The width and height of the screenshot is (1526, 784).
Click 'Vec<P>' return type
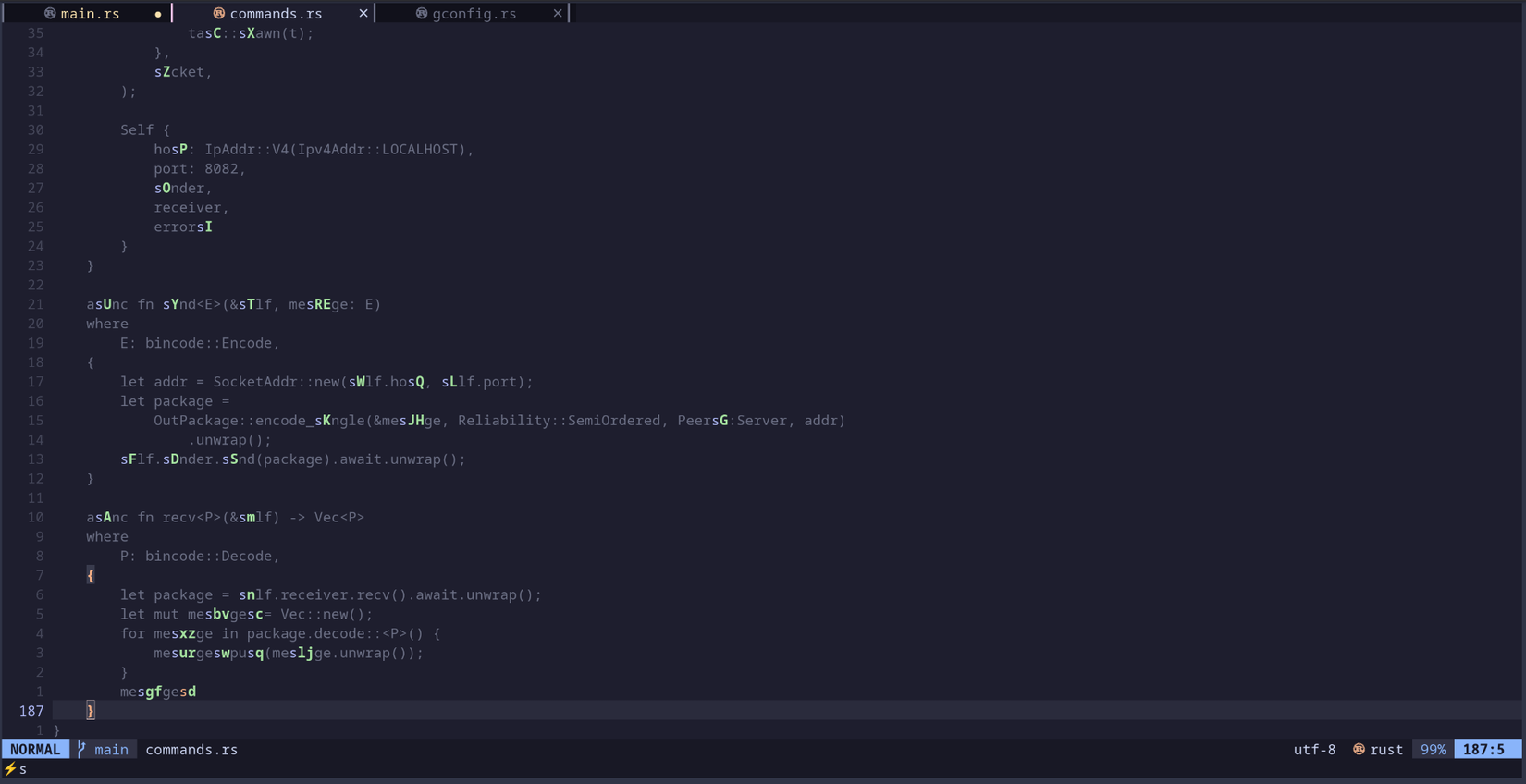pos(339,517)
